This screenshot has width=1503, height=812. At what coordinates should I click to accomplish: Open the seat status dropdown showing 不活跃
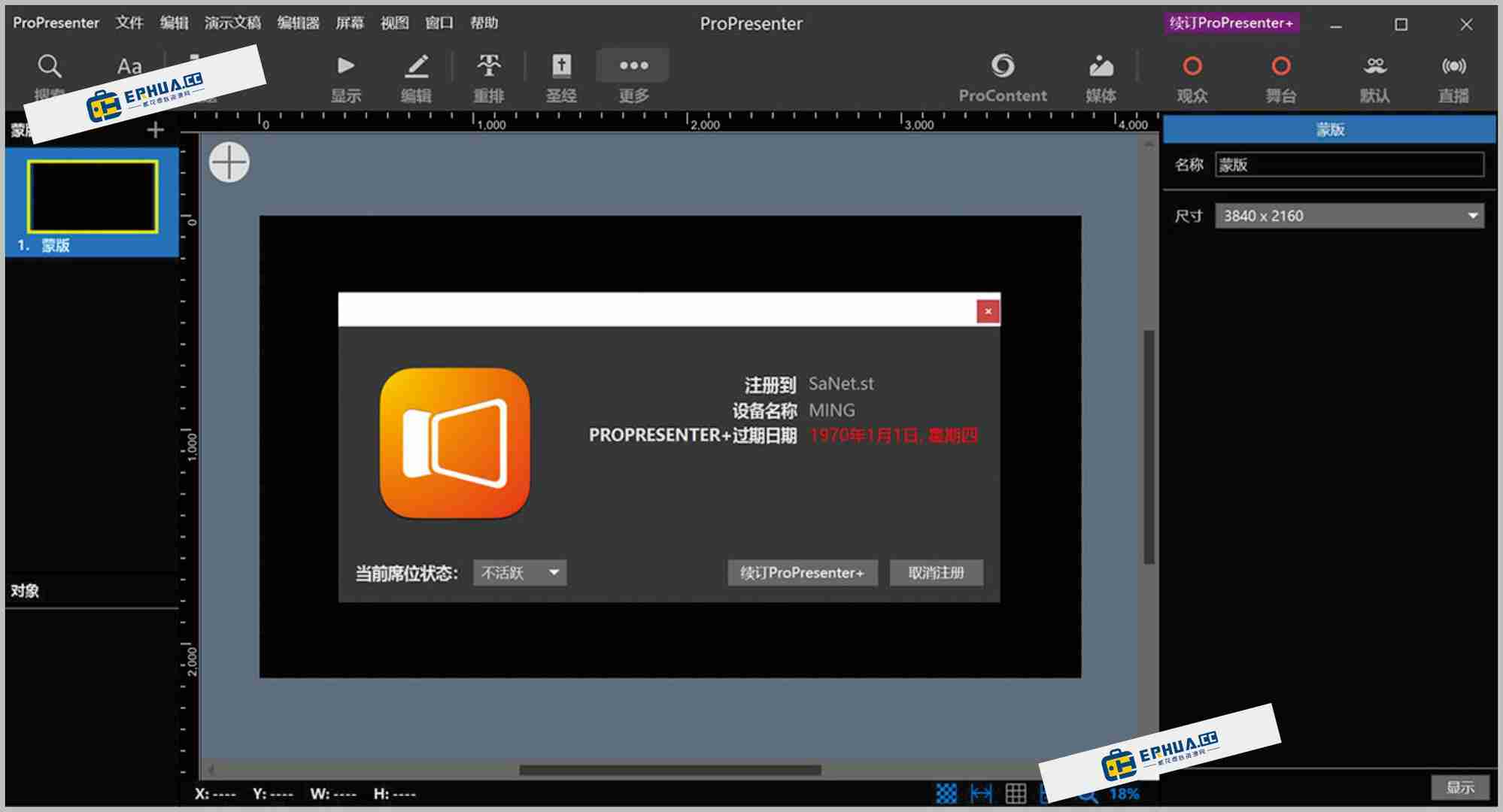coord(520,573)
